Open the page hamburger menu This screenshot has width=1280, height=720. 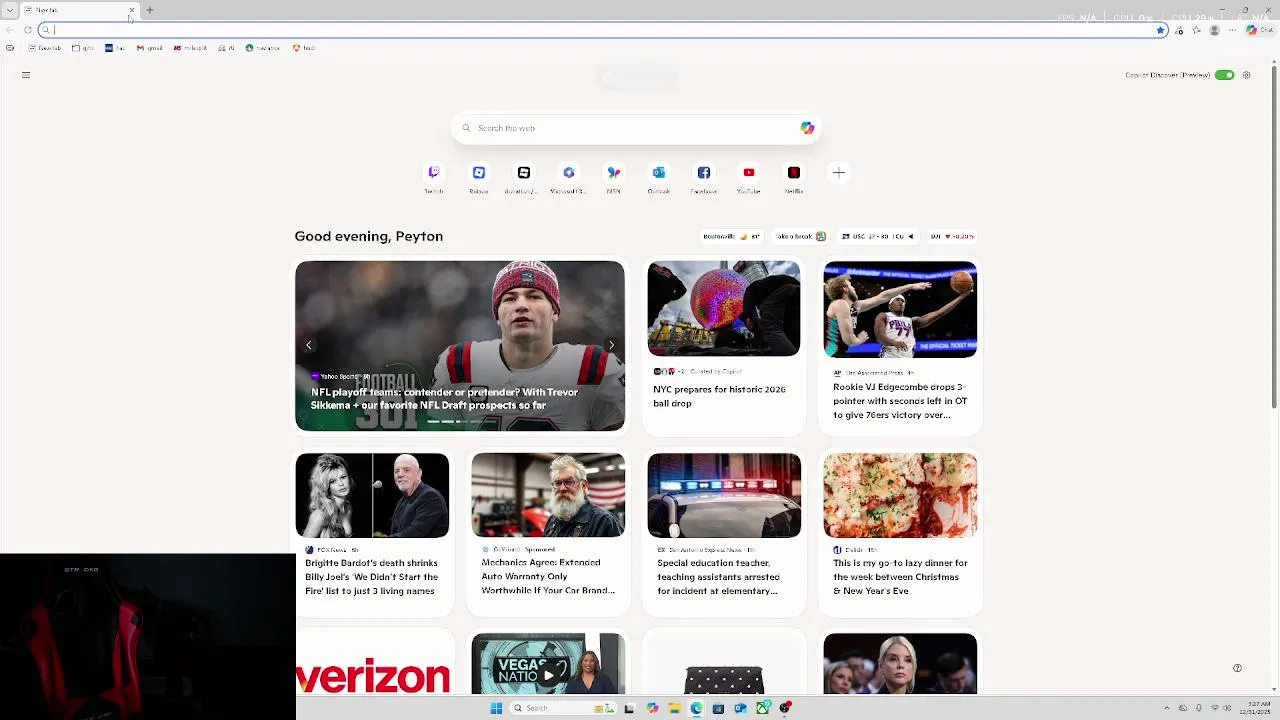[x=26, y=75]
